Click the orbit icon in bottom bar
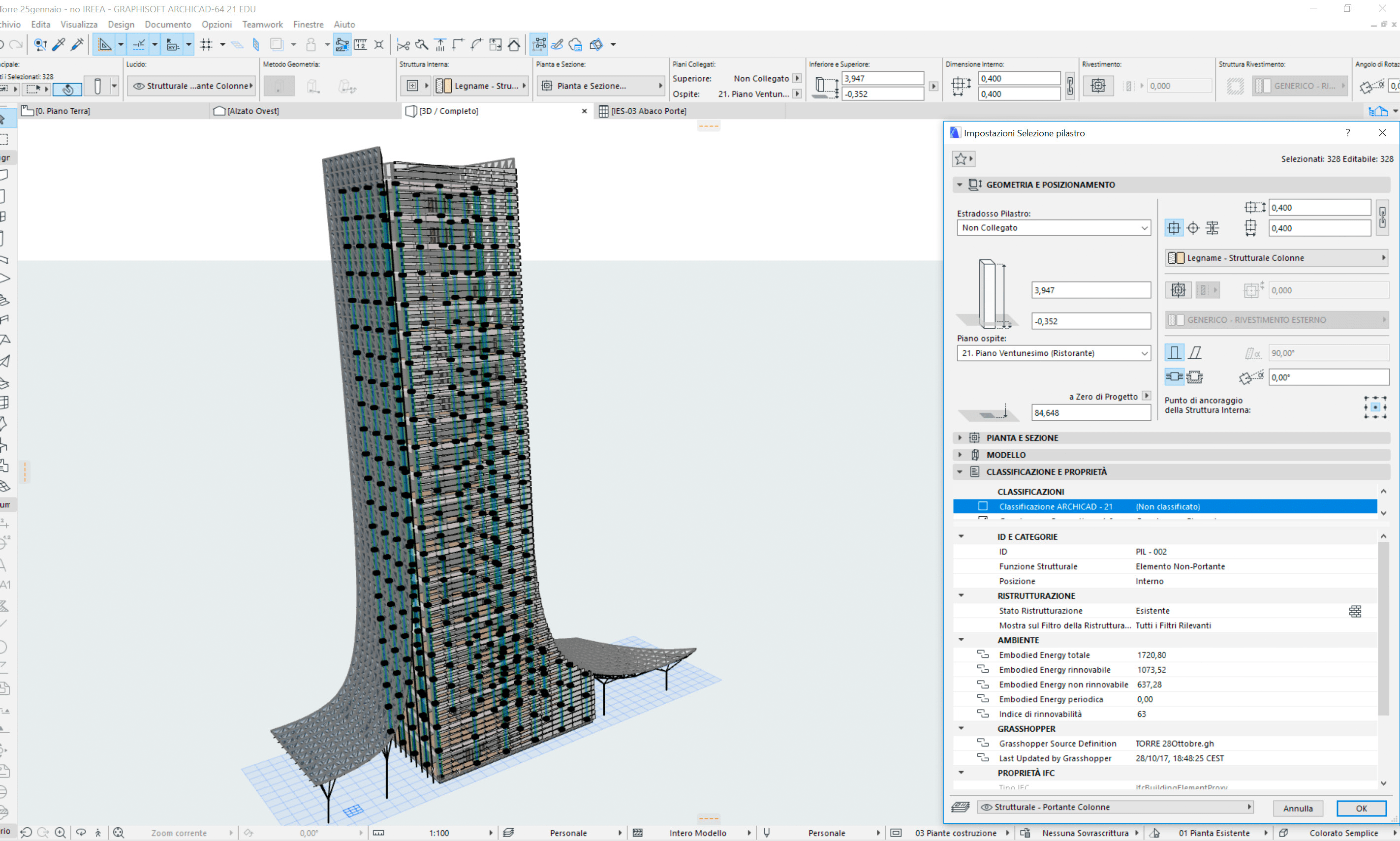Viewport: 1400px width, 841px height. pos(81,833)
